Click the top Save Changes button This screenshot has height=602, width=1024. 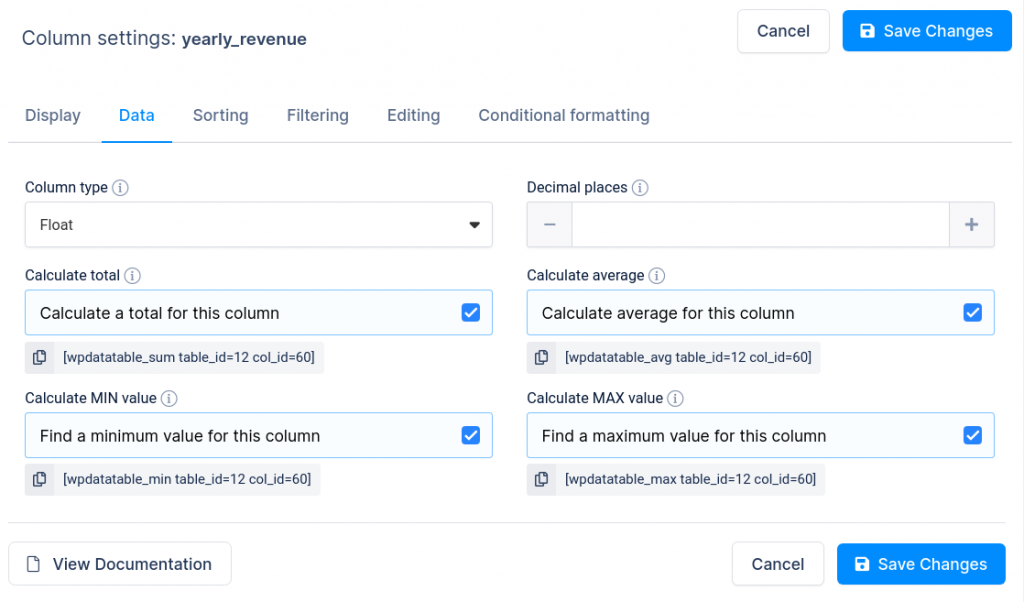pos(926,31)
